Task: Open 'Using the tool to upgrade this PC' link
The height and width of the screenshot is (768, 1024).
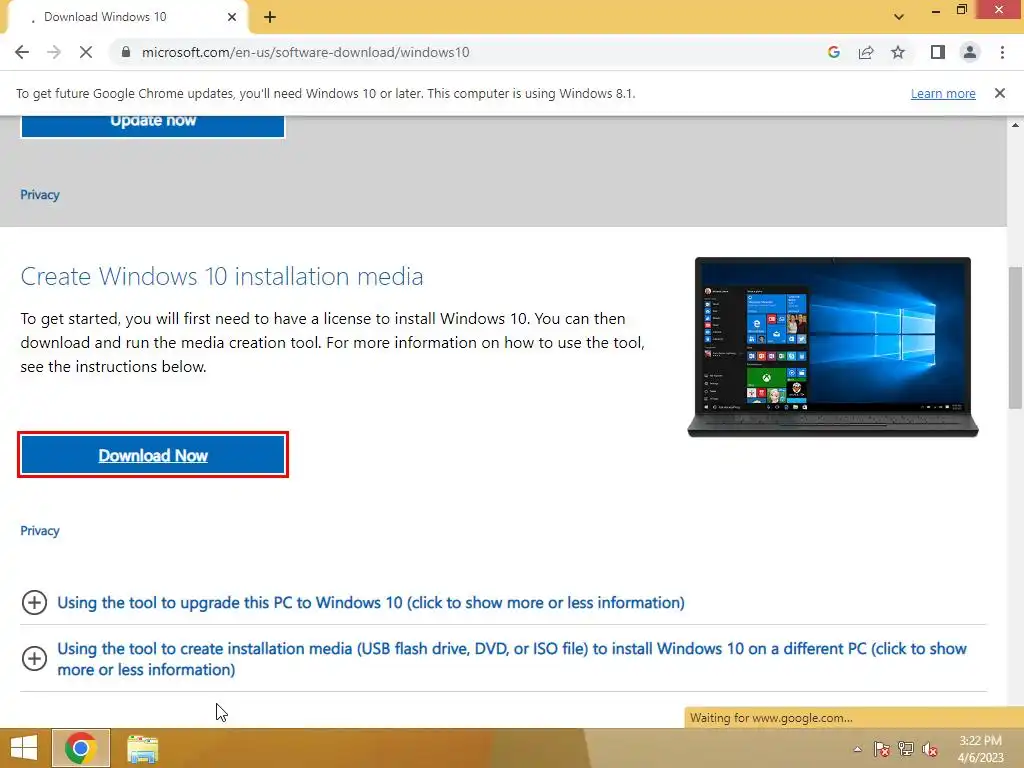Action: 371,602
